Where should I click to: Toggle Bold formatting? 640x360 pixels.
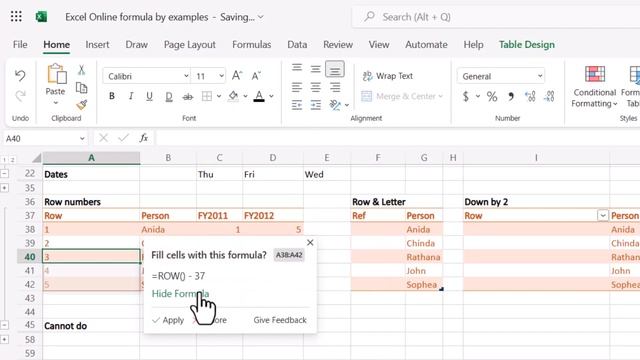111,96
